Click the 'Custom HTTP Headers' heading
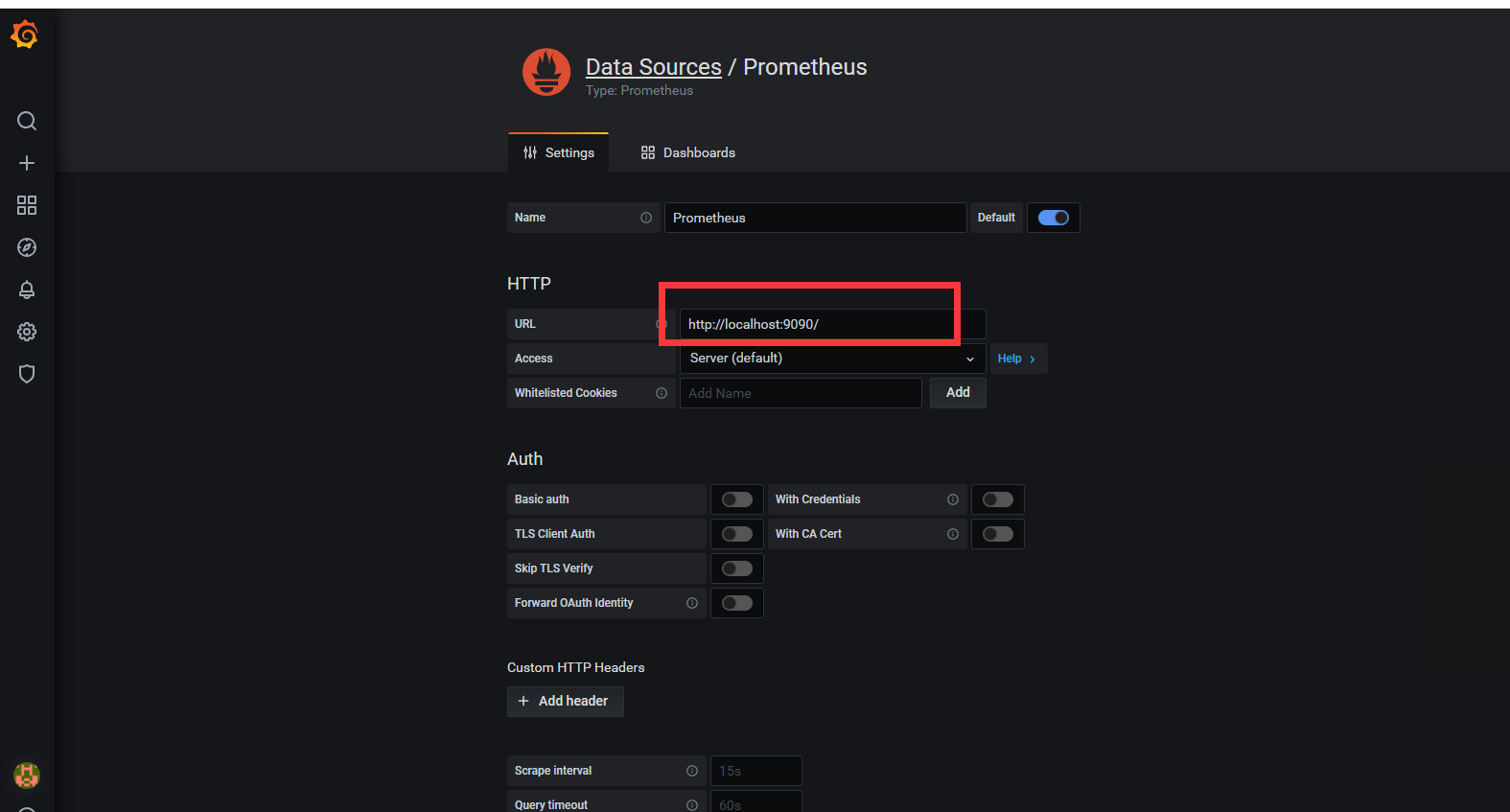Screen dimensions: 1510x812 point(576,667)
